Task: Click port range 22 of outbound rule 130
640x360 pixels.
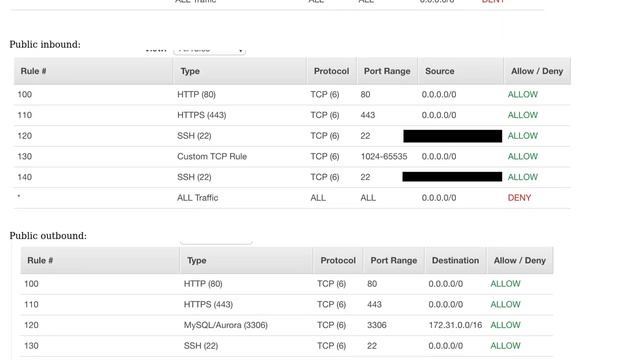Action: [x=372, y=346]
